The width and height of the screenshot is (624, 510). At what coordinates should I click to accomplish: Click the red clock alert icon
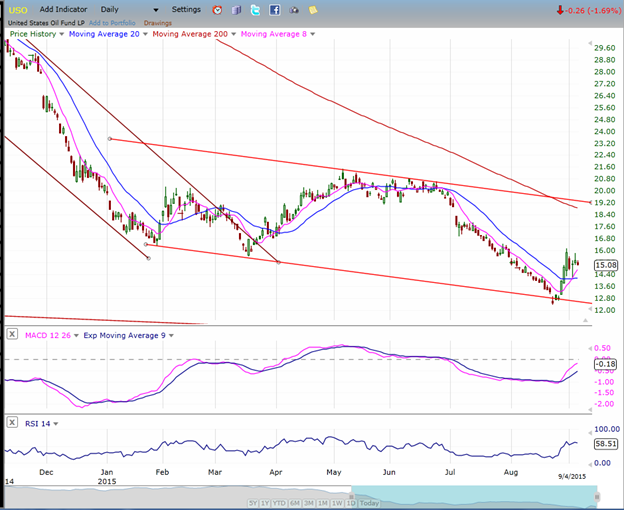217,10
